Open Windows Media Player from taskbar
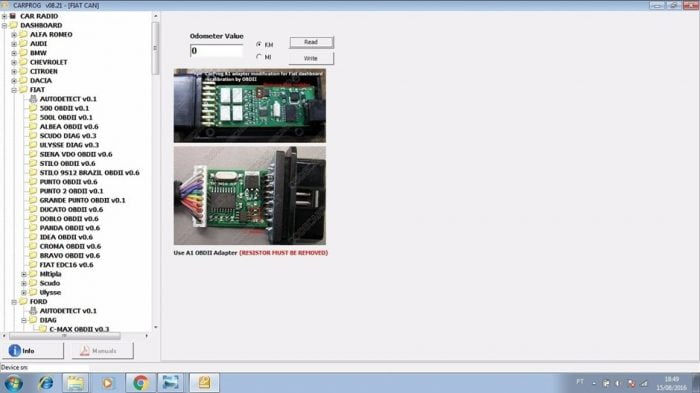Image resolution: width=700 pixels, height=393 pixels. click(107, 383)
